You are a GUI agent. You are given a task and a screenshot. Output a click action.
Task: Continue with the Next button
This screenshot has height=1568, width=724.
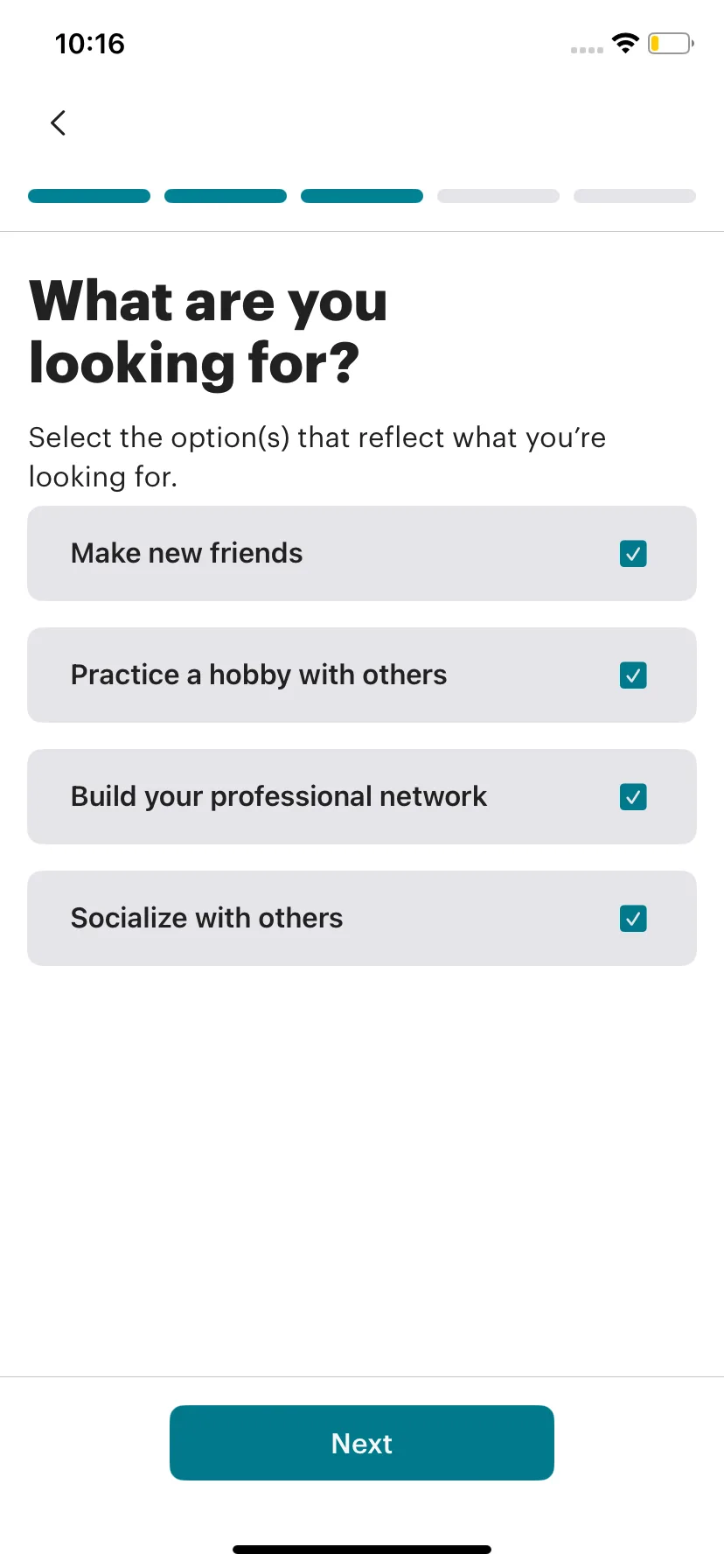[x=362, y=1443]
